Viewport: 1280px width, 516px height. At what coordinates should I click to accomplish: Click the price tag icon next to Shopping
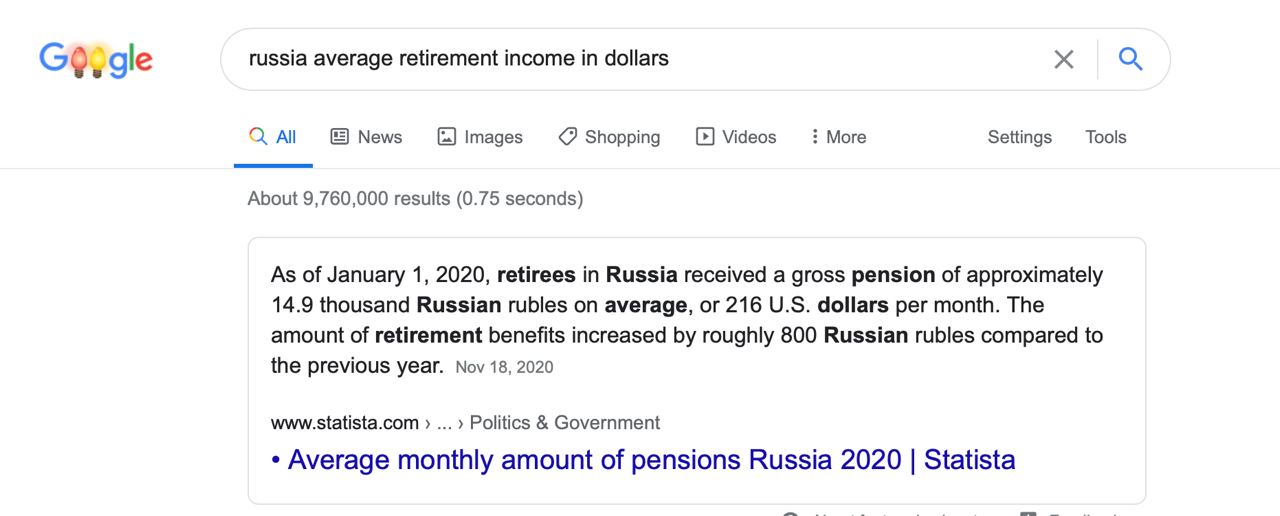pyautogui.click(x=567, y=137)
